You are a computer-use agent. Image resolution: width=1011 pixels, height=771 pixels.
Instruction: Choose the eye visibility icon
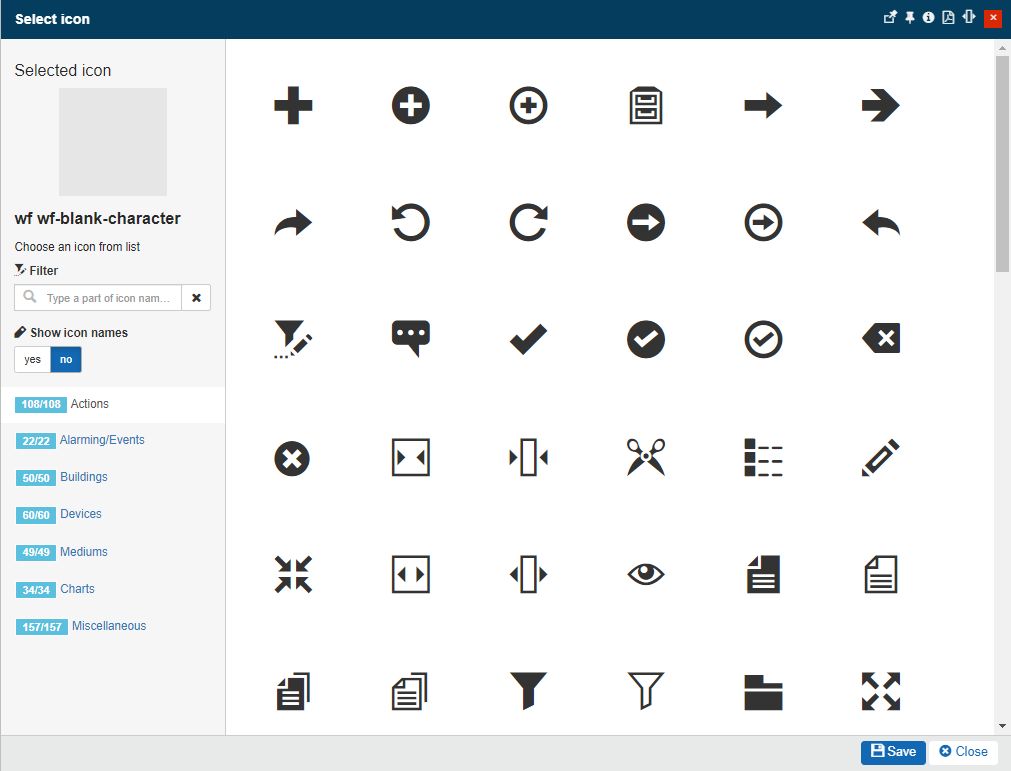(x=645, y=573)
